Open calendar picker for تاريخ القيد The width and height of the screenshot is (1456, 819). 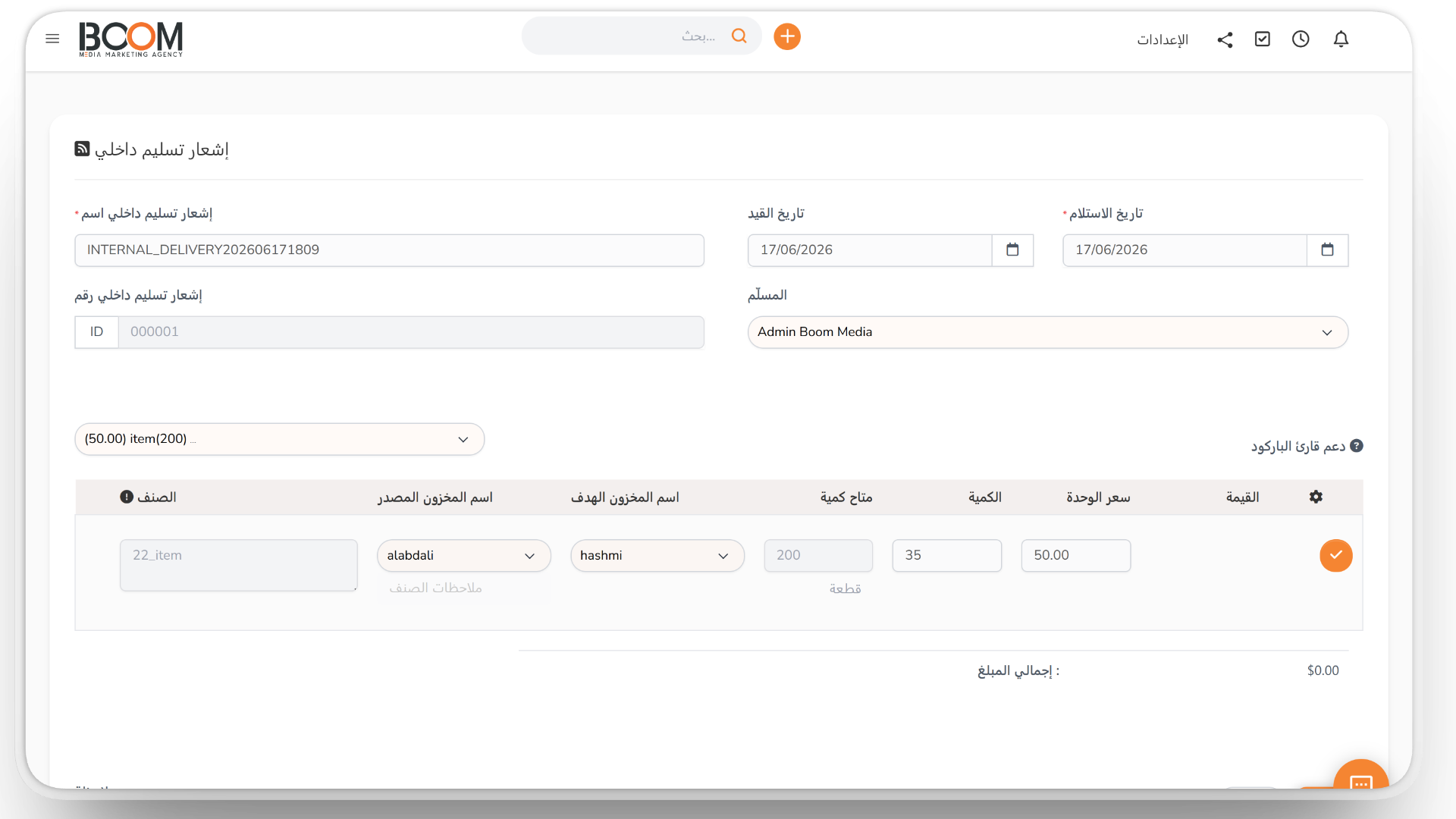pos(1012,250)
